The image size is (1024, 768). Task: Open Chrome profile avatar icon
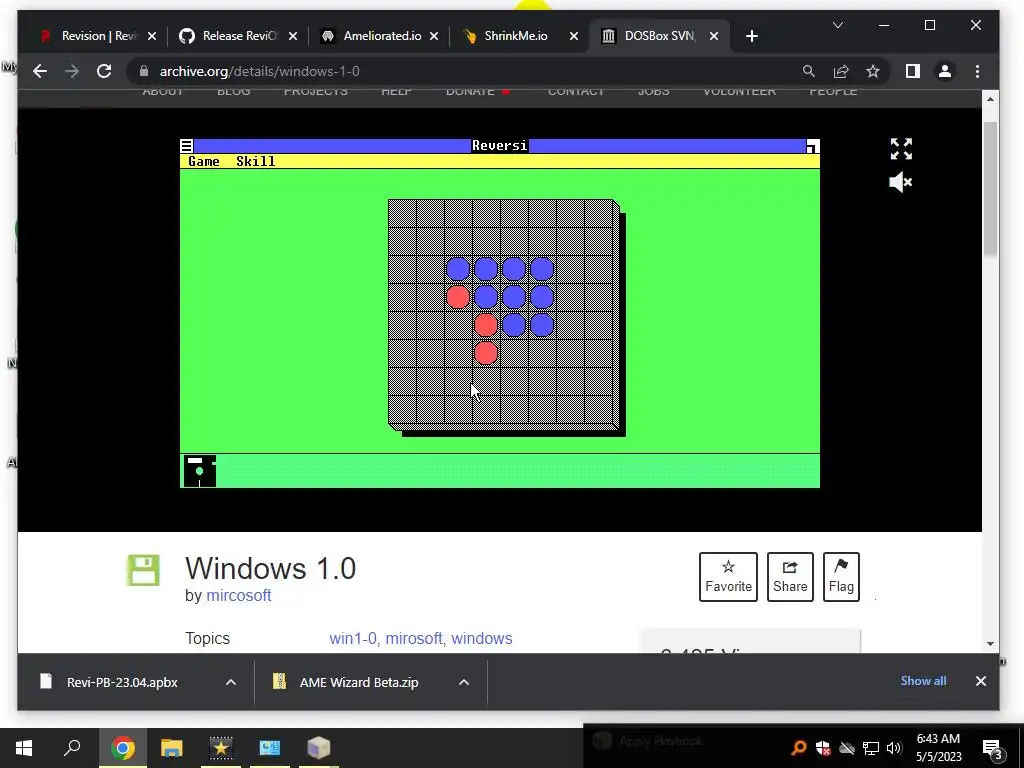(944, 71)
